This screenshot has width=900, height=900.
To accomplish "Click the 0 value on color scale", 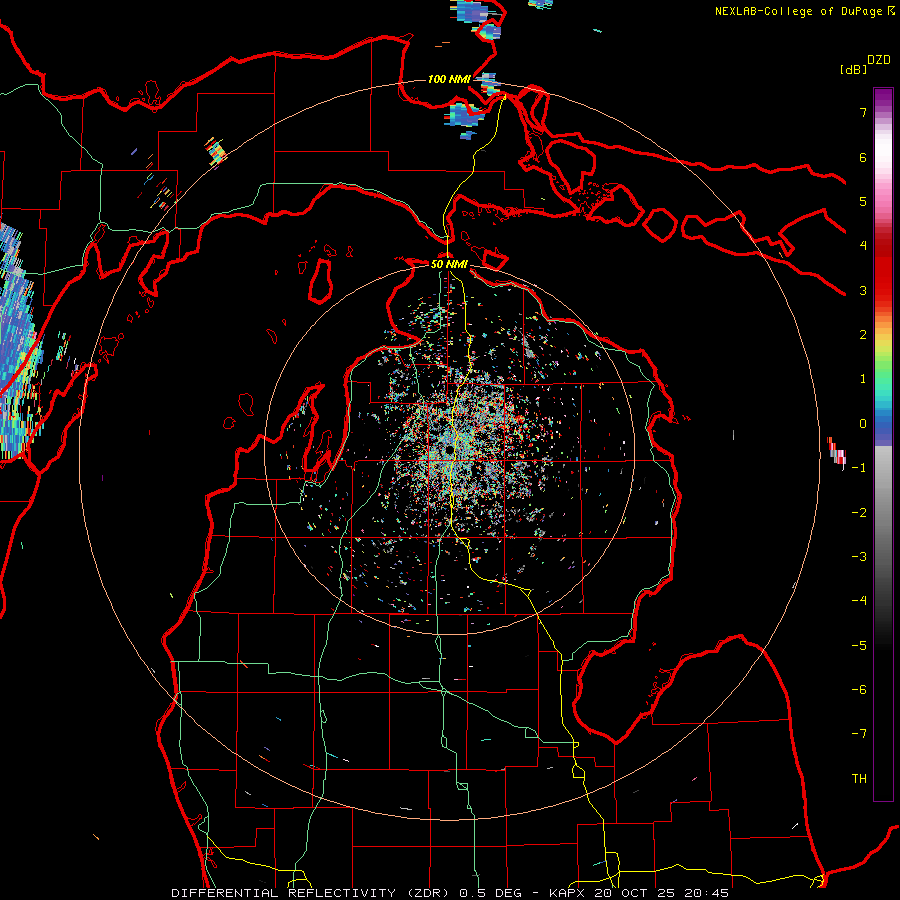I will tap(863, 424).
